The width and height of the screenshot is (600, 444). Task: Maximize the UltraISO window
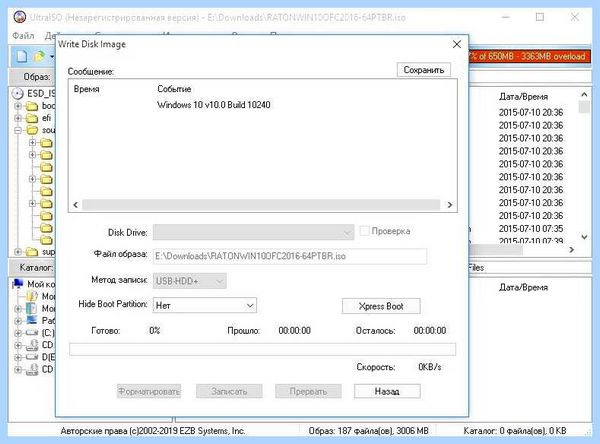(x=540, y=17)
